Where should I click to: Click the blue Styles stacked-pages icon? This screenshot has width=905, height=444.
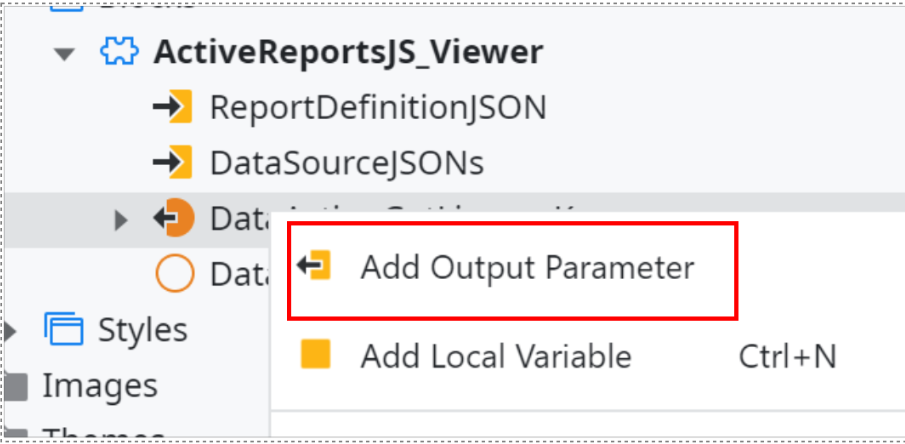[63, 329]
